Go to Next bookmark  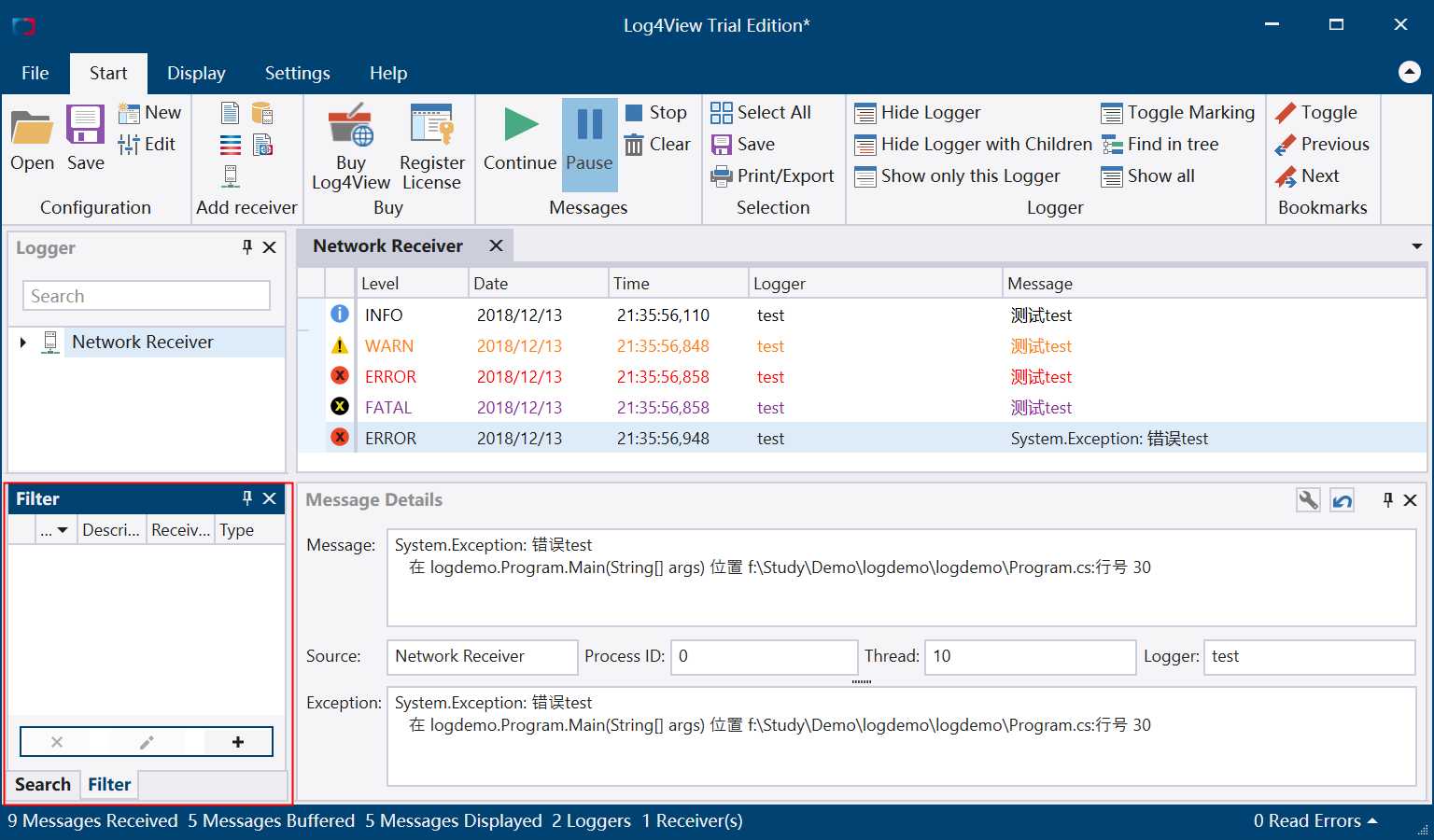(1306, 176)
